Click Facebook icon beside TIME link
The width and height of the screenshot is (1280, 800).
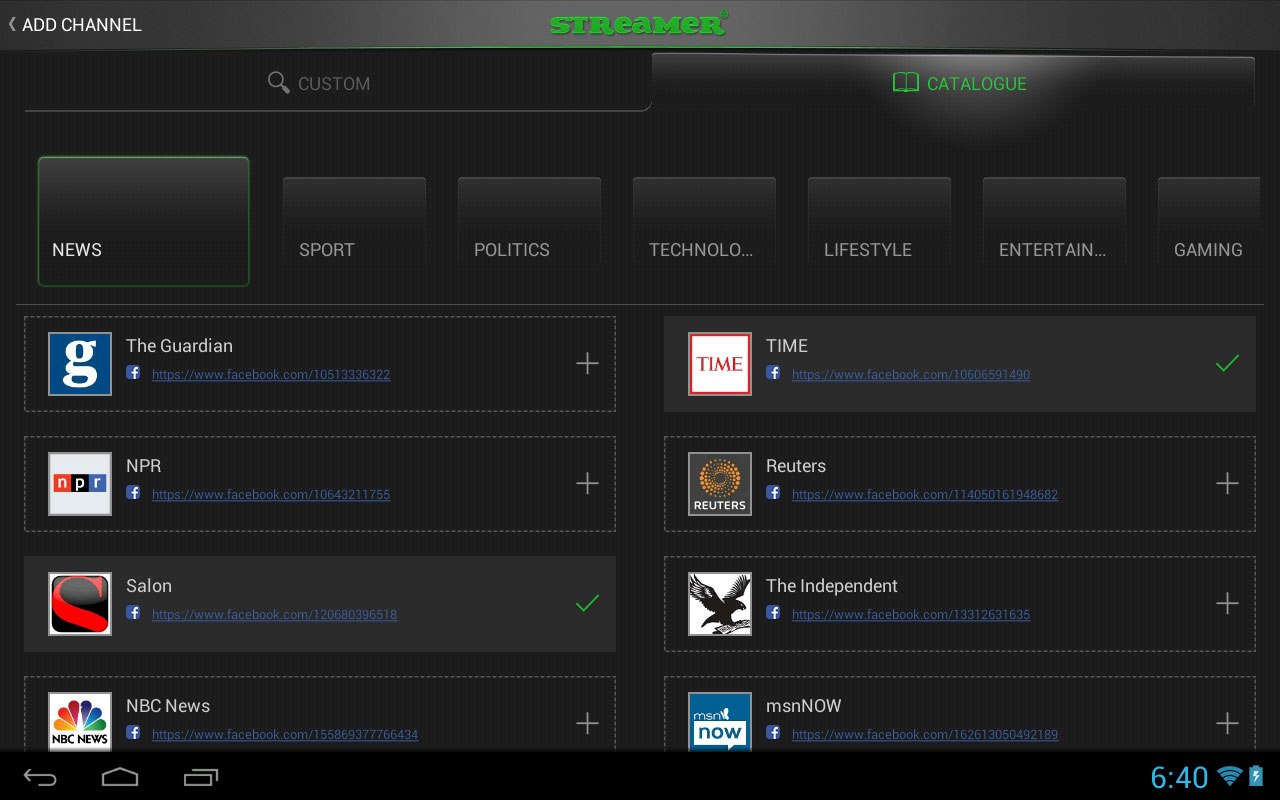[773, 373]
